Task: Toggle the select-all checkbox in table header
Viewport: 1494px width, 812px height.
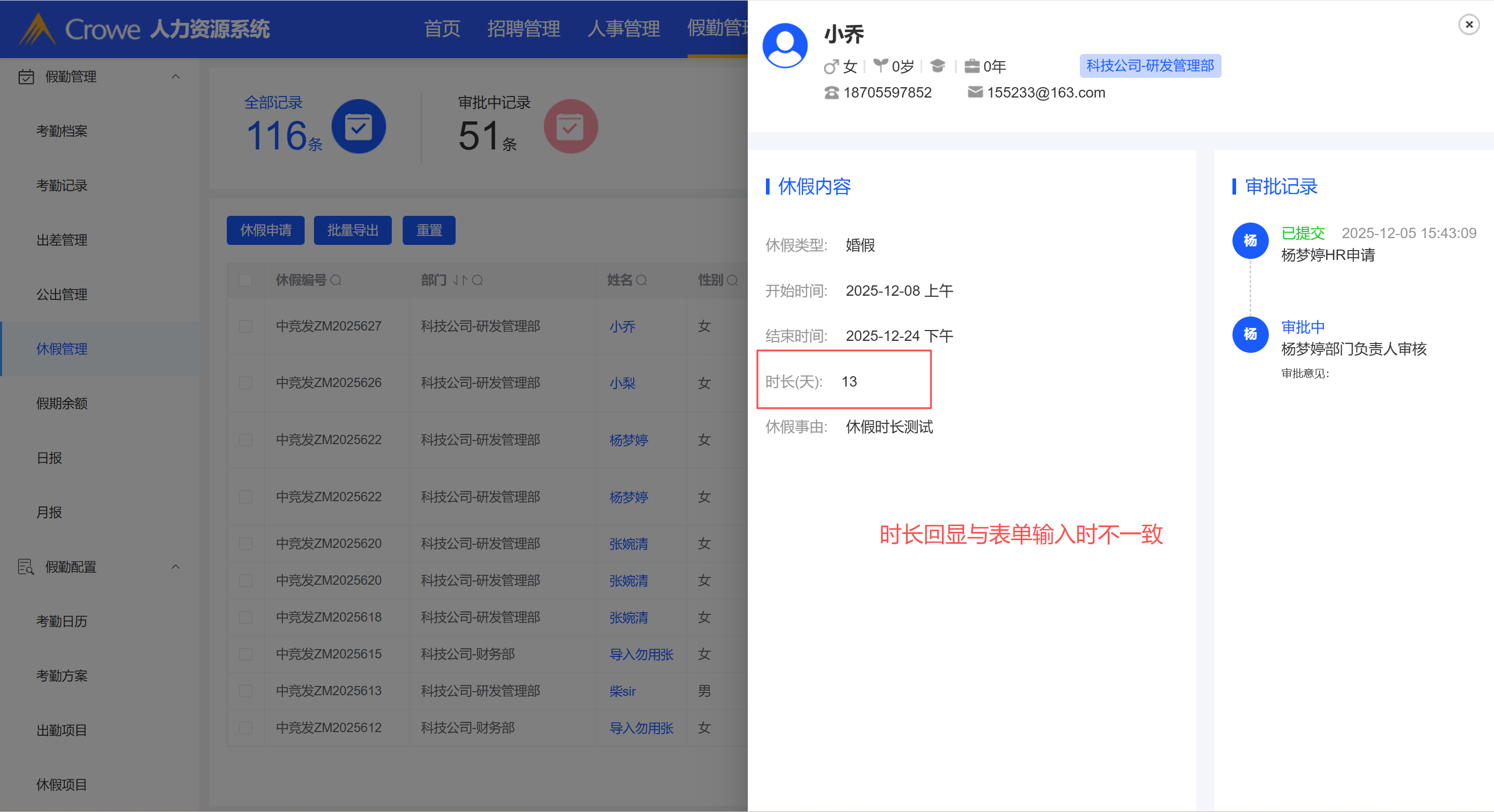Action: point(245,280)
